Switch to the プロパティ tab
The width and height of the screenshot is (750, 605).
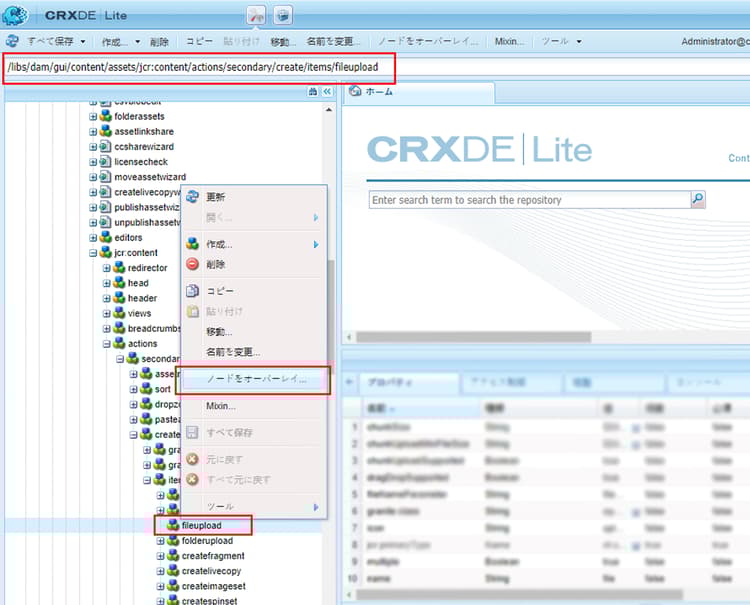pos(409,383)
